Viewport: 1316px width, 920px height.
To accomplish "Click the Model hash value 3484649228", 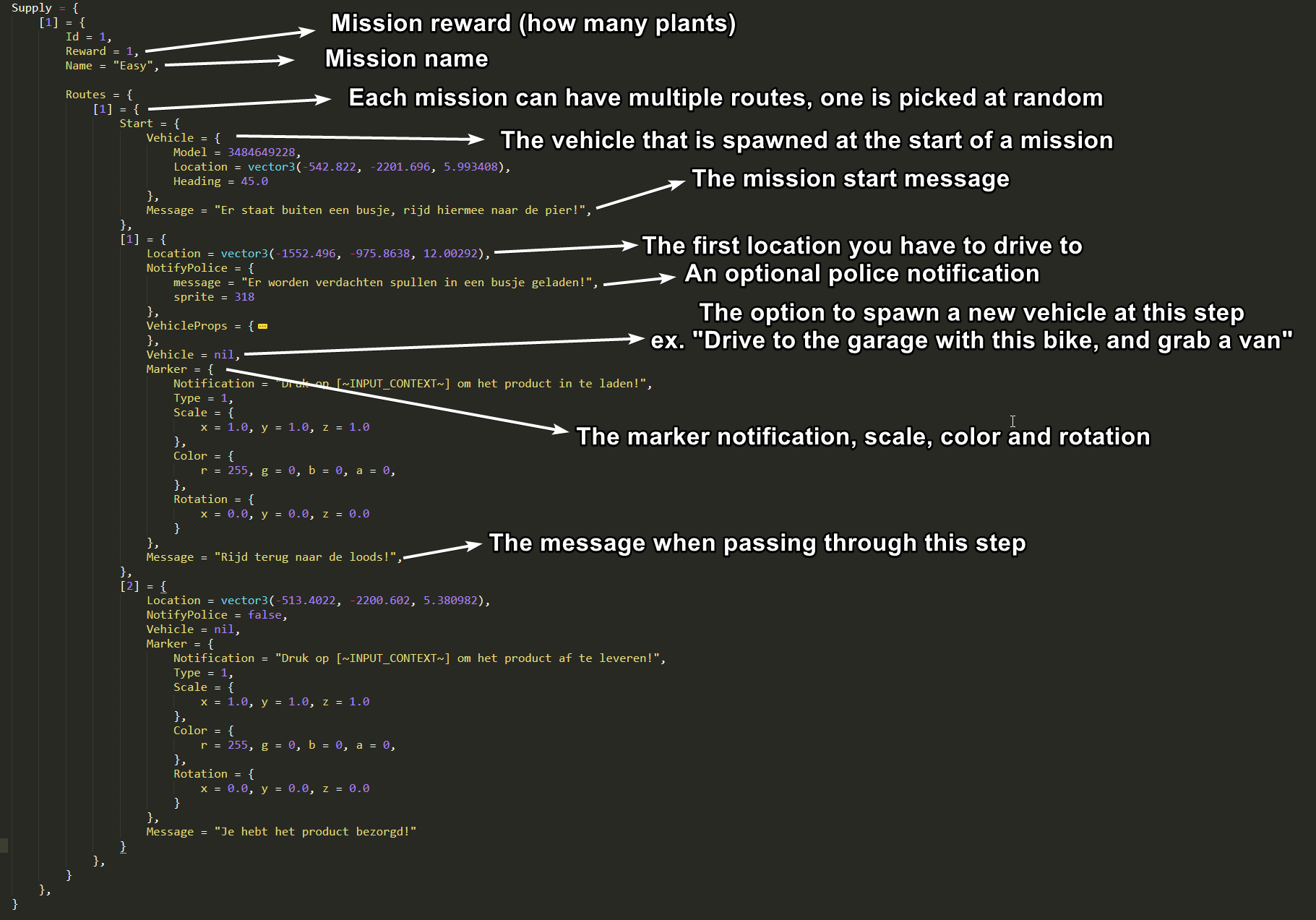I will coord(261,152).
